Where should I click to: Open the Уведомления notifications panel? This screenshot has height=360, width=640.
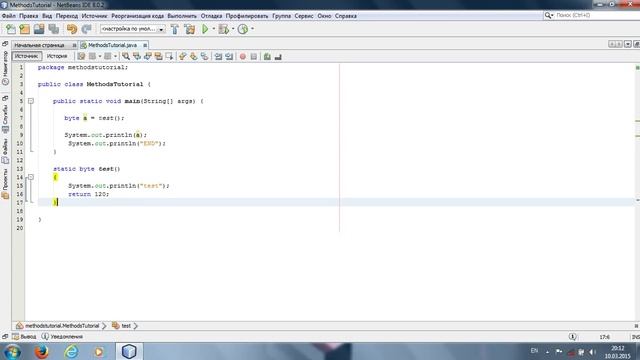[62, 337]
